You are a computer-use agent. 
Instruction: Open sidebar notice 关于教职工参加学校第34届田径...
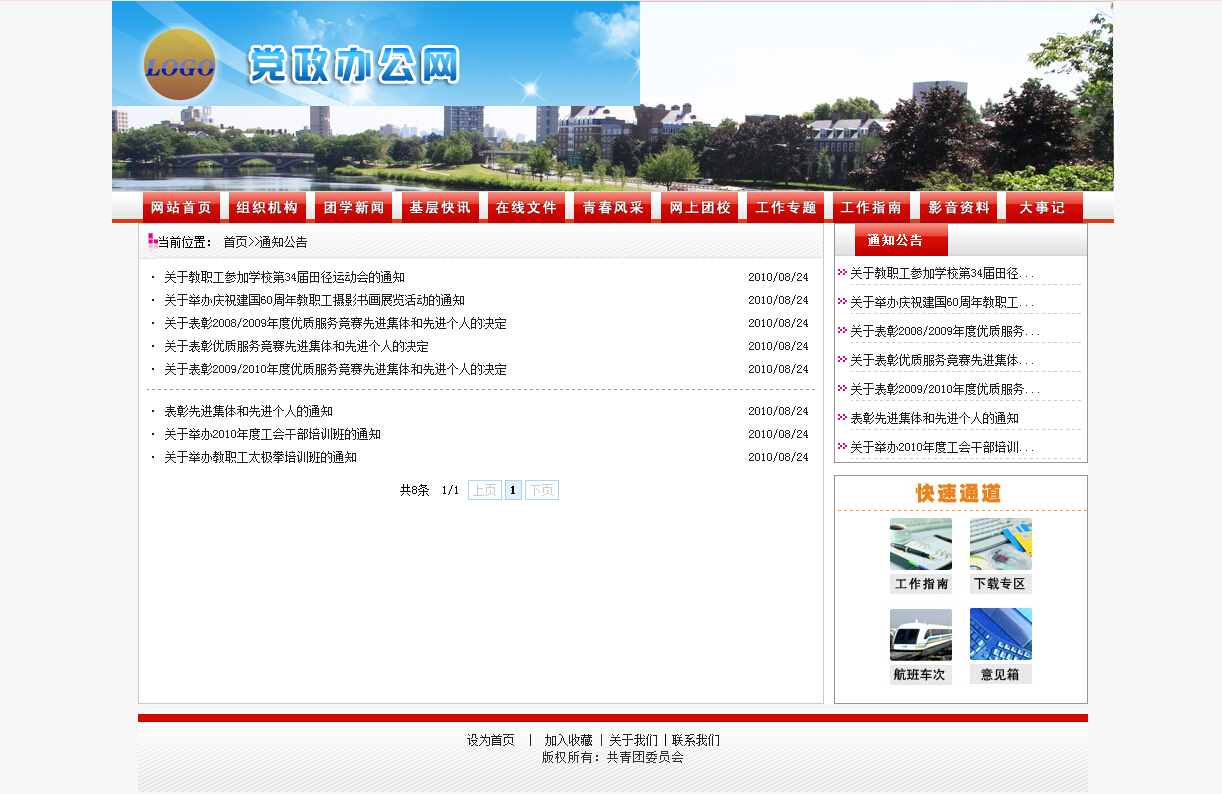pyautogui.click(x=942, y=273)
